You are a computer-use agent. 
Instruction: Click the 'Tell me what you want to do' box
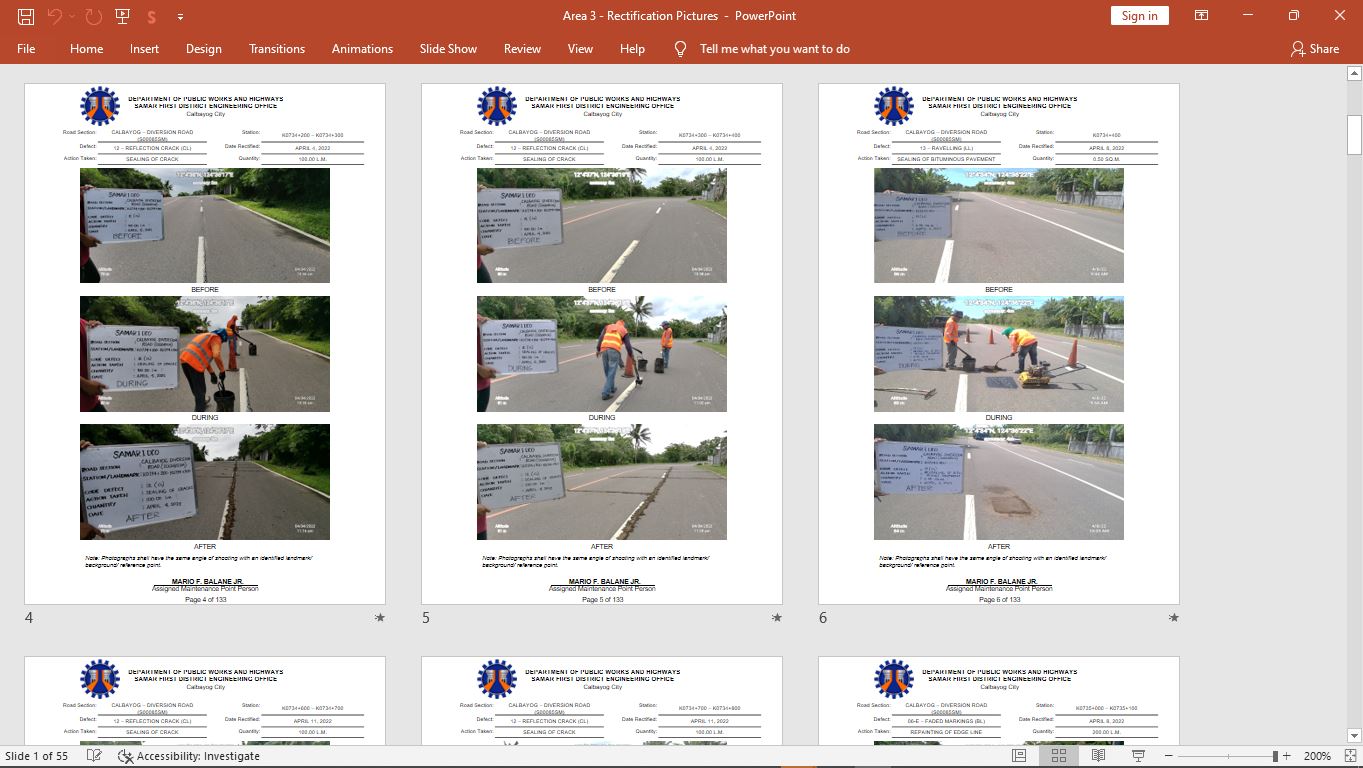click(775, 49)
